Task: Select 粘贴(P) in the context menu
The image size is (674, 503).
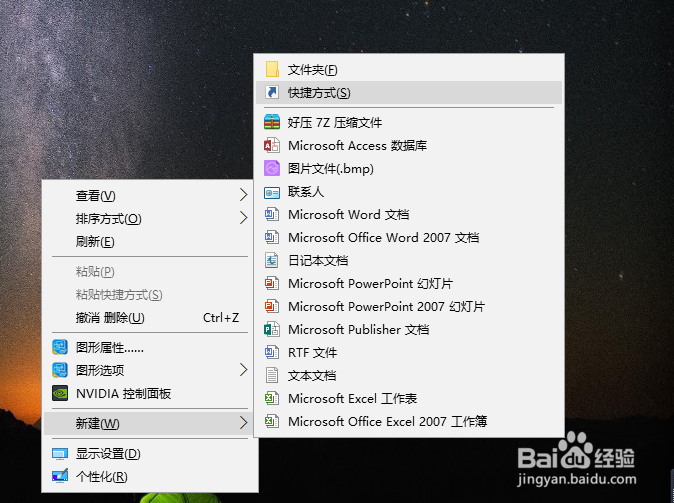Action: click(x=150, y=272)
